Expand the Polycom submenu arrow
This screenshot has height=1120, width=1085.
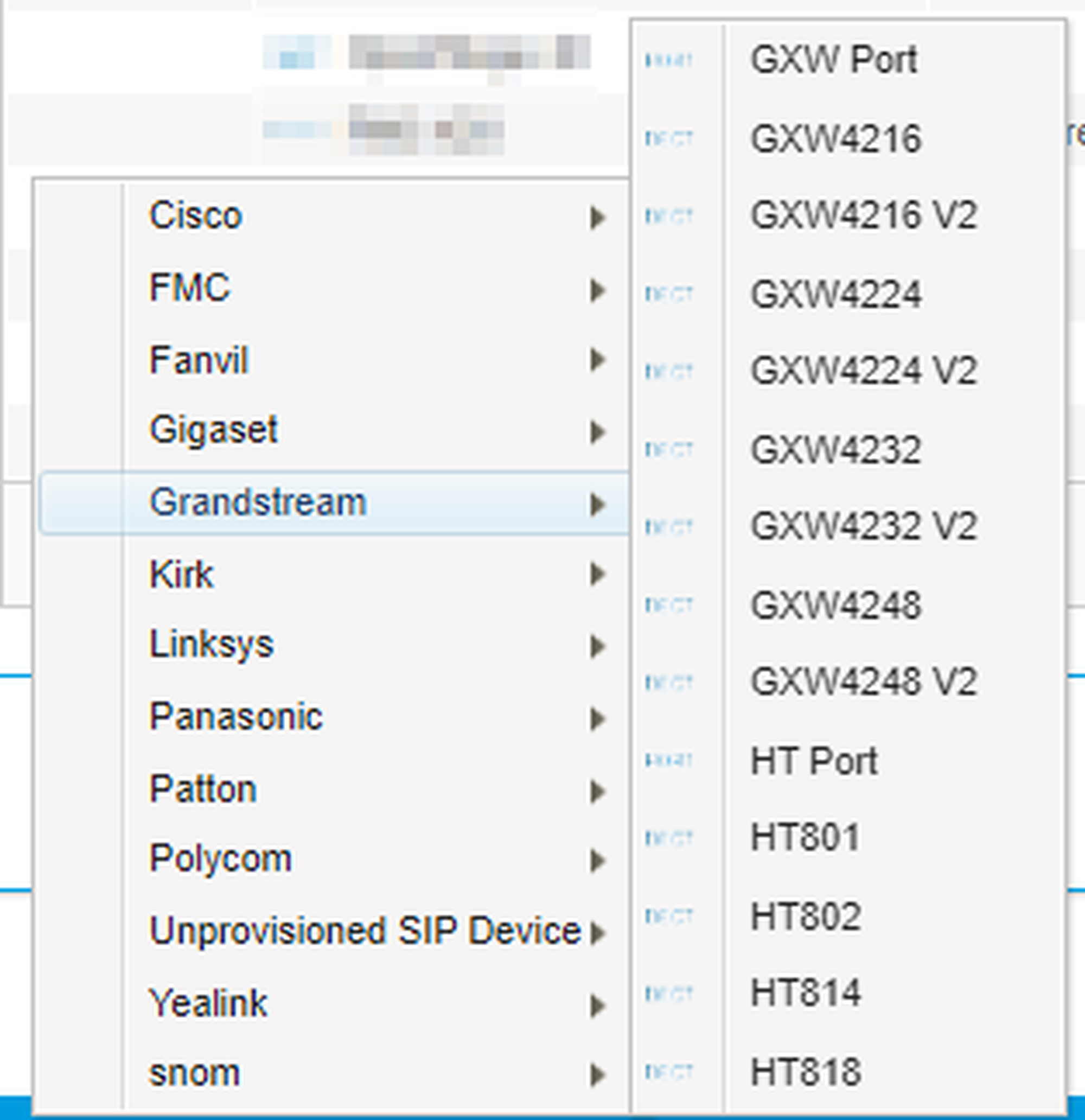coord(597,861)
